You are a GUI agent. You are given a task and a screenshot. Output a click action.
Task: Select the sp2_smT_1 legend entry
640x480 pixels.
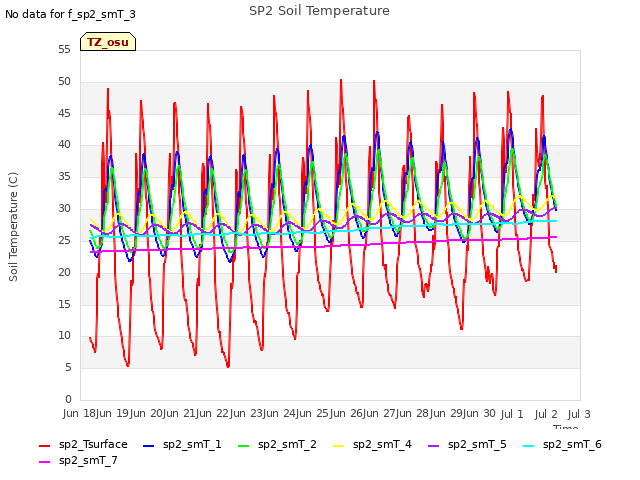click(x=182, y=444)
